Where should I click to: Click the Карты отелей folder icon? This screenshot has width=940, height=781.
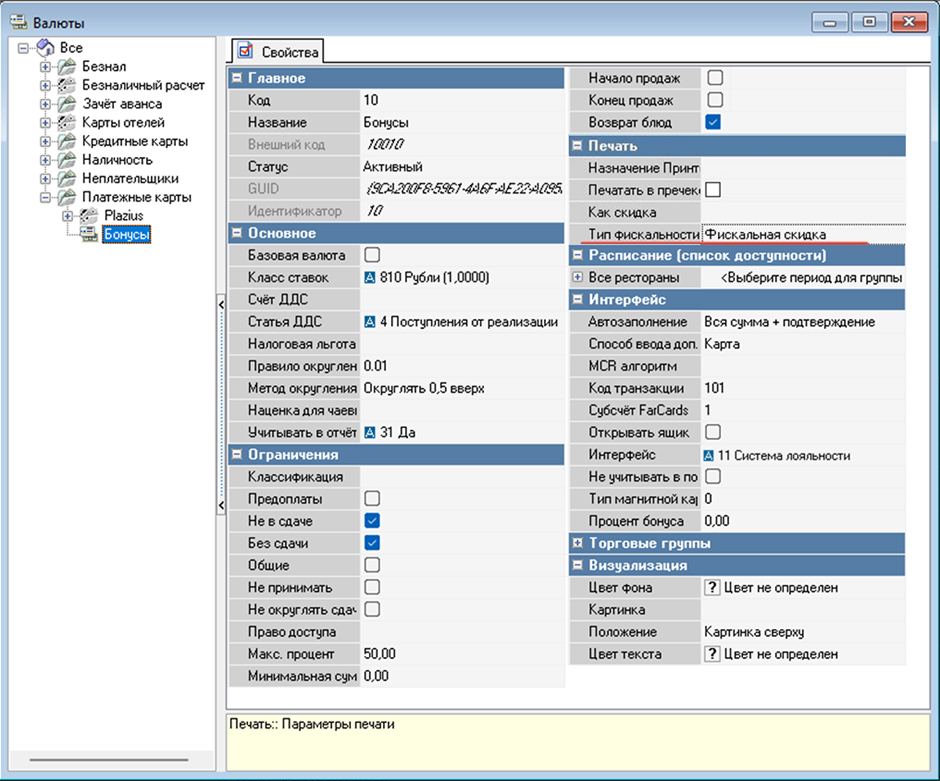pos(66,123)
